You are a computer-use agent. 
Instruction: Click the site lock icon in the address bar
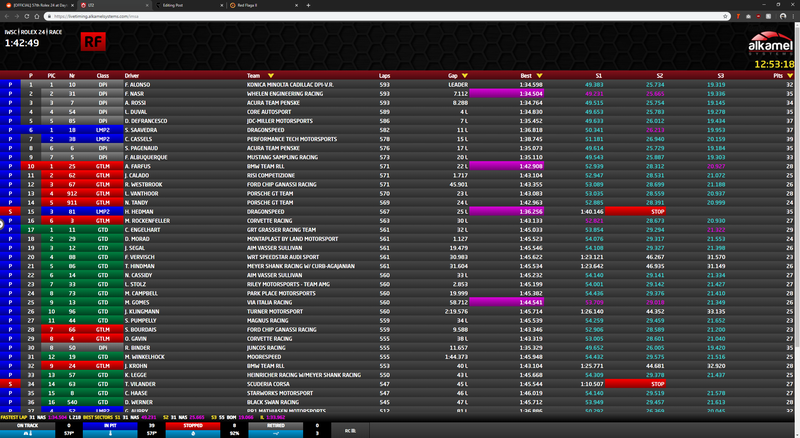[x=49, y=16]
